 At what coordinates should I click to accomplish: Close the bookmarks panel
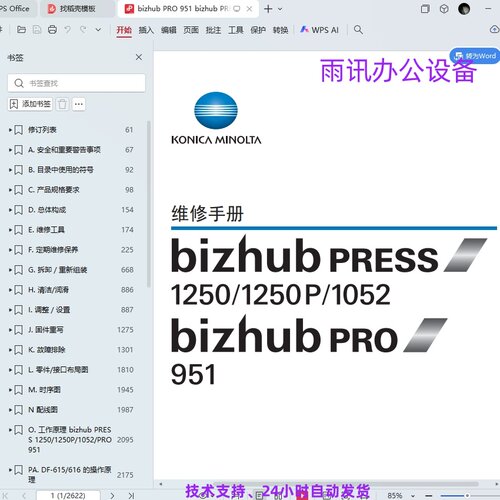139,57
